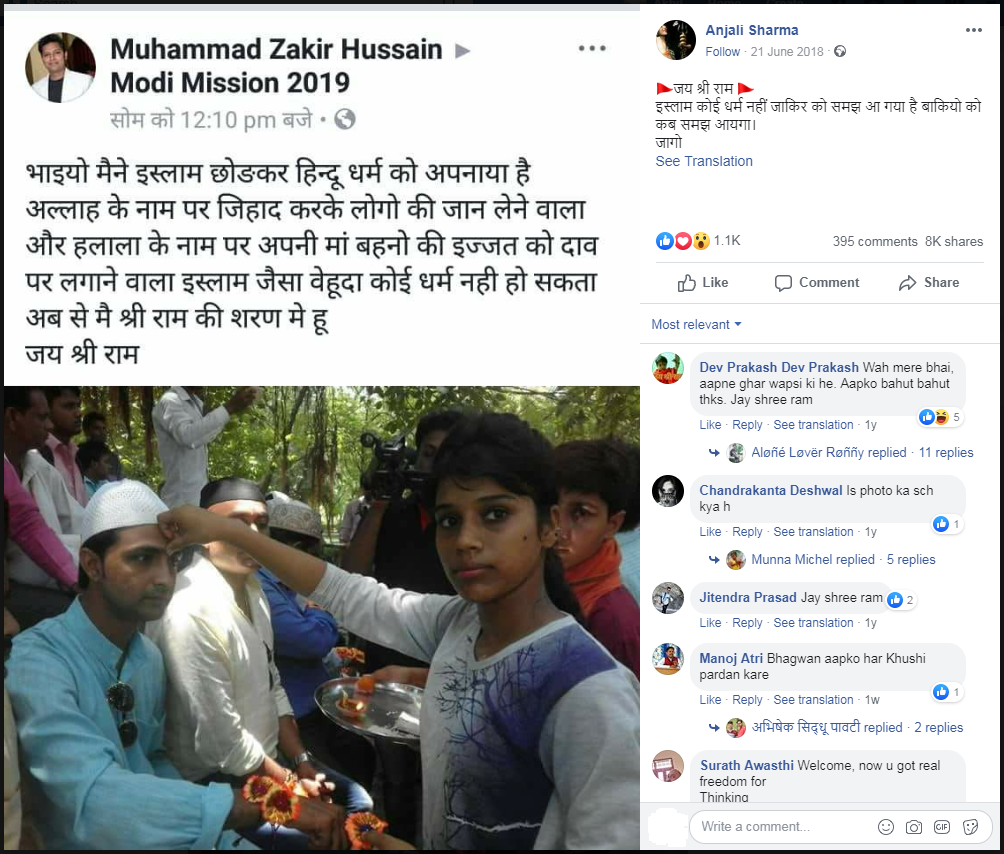This screenshot has height=854, width=1004.
Task: Click the Comment button on the post
Action: click(817, 282)
